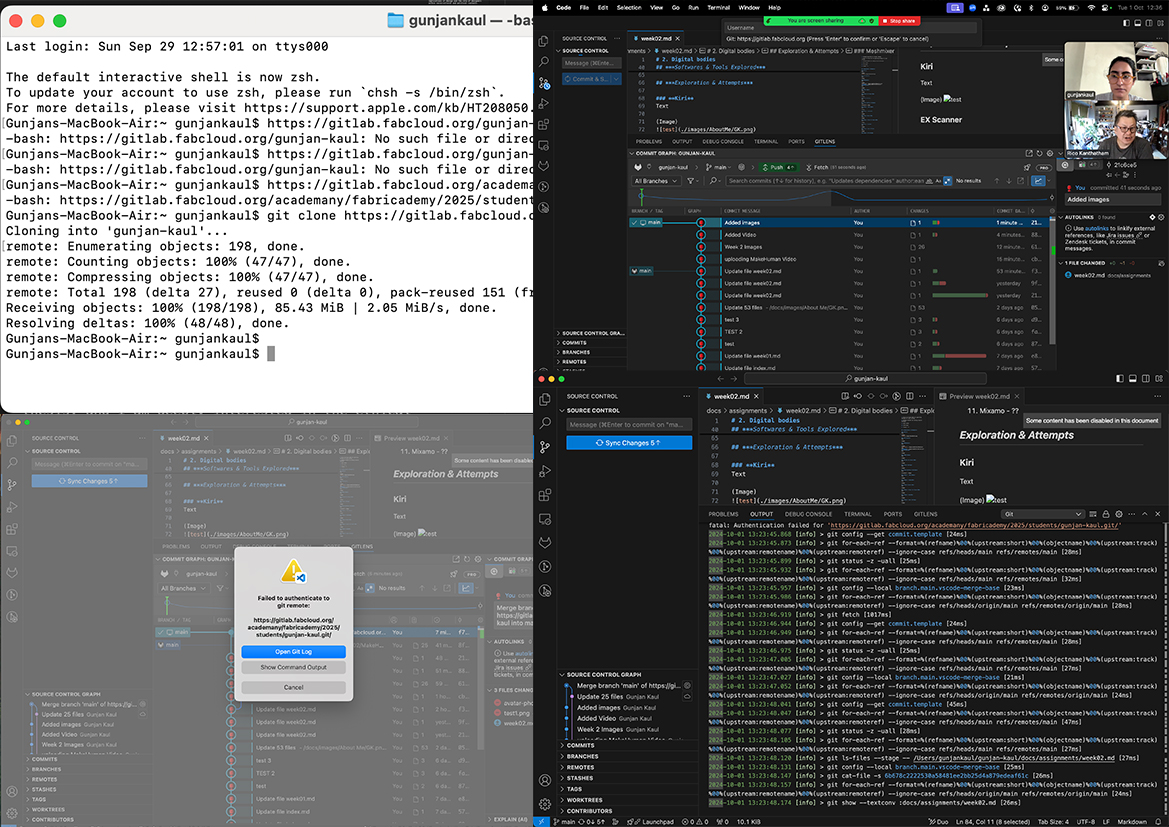Click Rico Kanthatham video thumbnail

pyautogui.click(x=1114, y=128)
